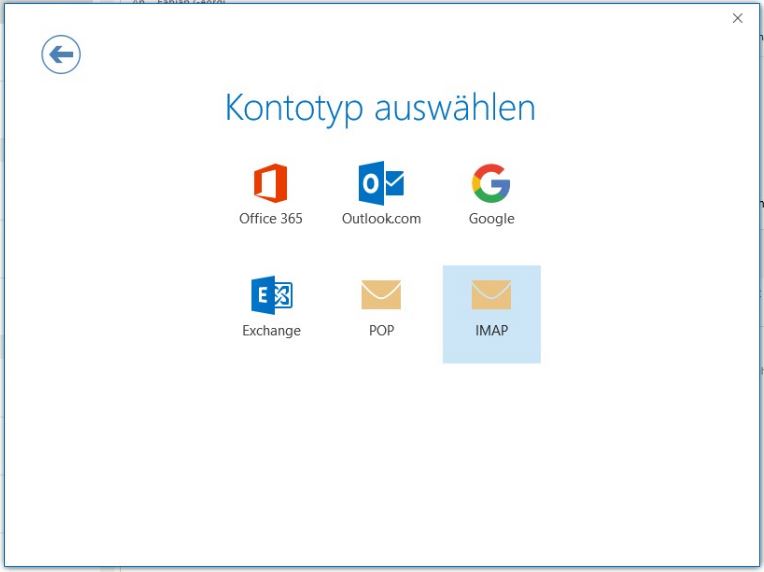Go back using the arrow button
Image resolution: width=764 pixels, height=572 pixels.
point(61,55)
